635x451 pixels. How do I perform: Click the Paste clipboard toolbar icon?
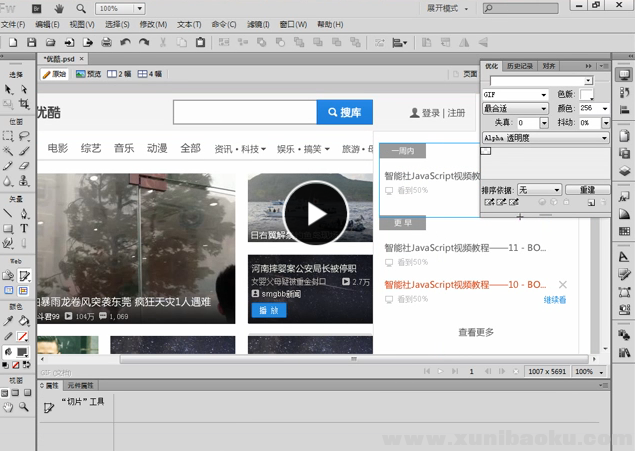tap(201, 42)
